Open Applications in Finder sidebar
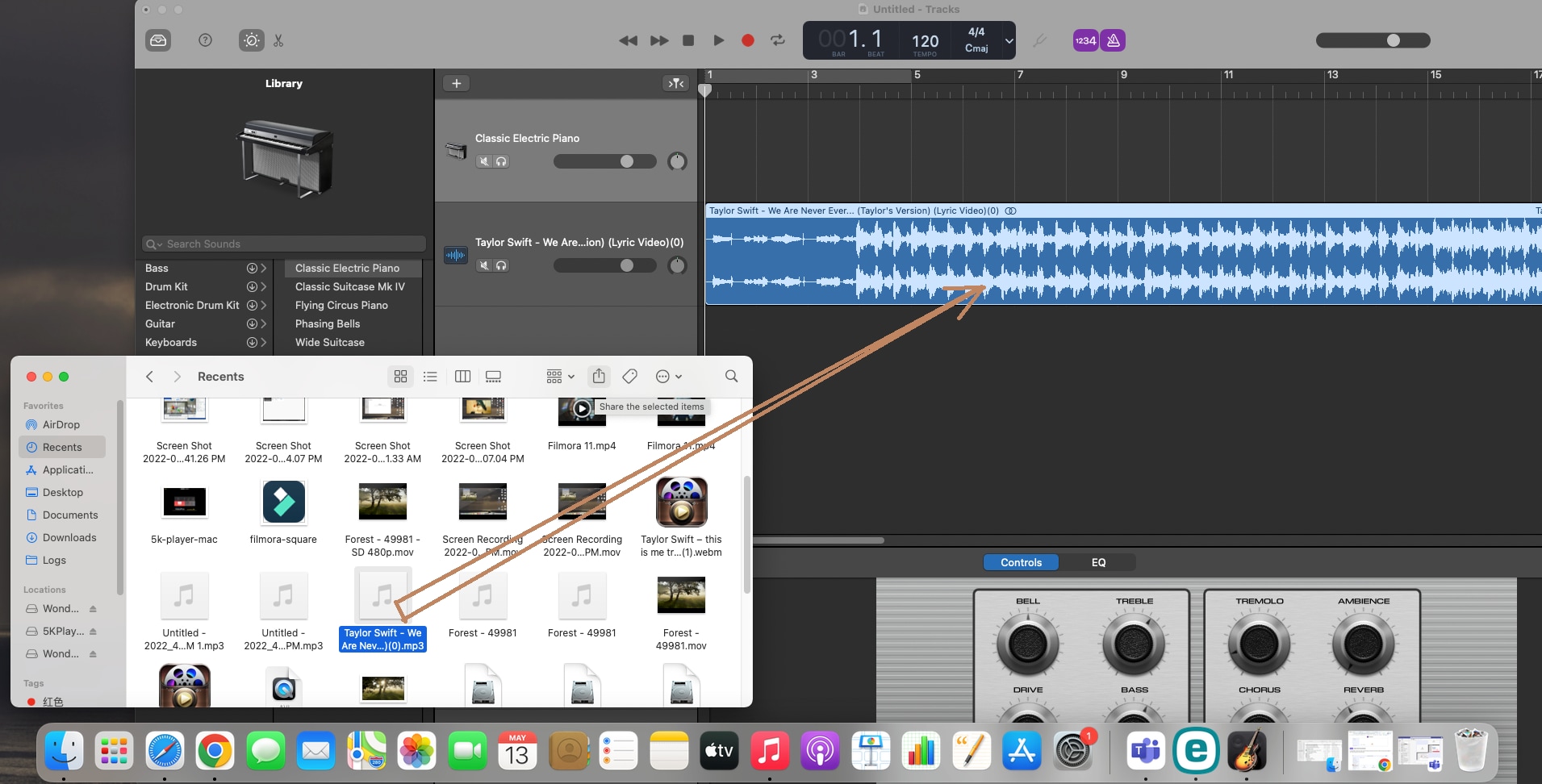Screen dimensions: 1542x784 click(x=68, y=469)
